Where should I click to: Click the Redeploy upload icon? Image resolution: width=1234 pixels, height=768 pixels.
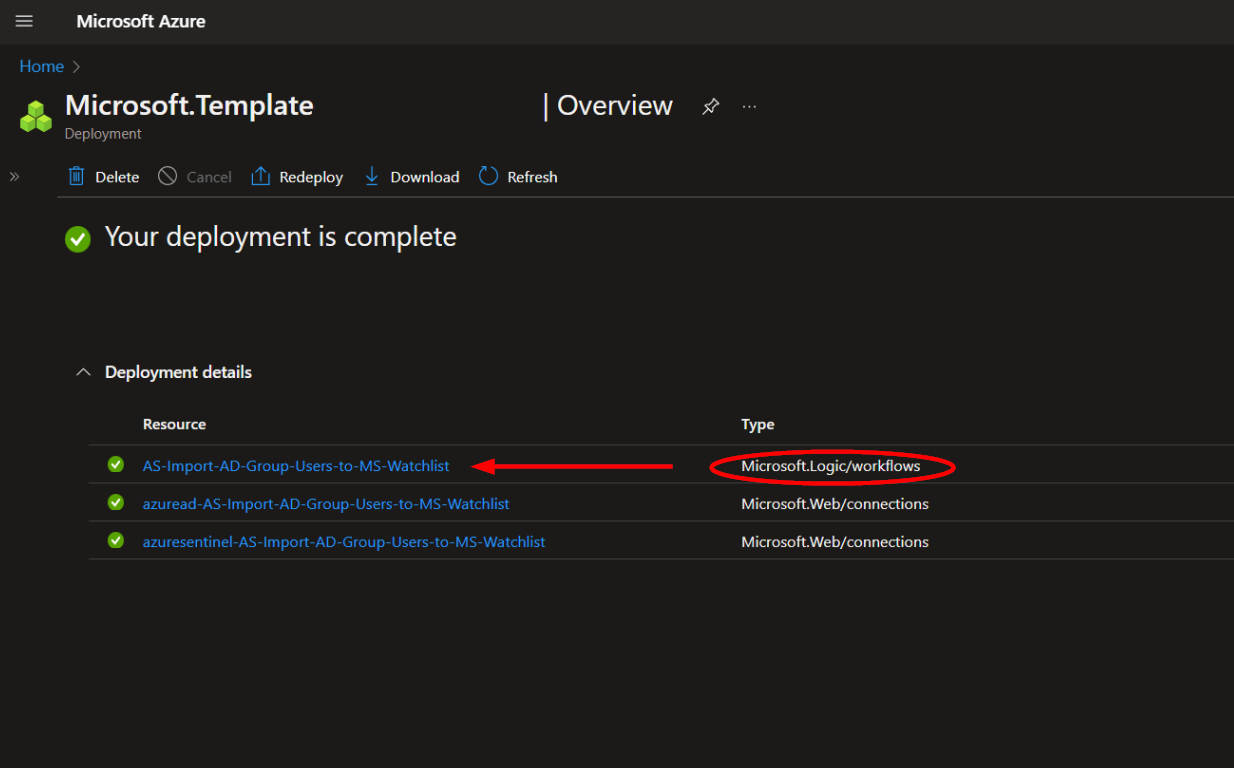tap(261, 176)
